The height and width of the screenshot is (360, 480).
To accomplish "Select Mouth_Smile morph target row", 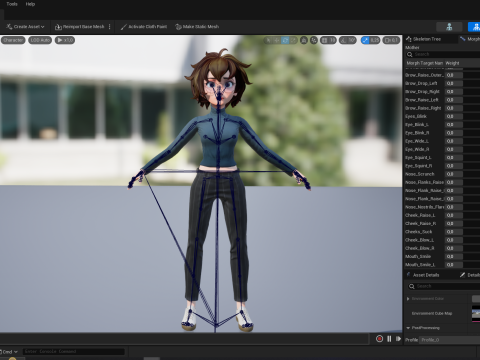I will [x=442, y=256].
